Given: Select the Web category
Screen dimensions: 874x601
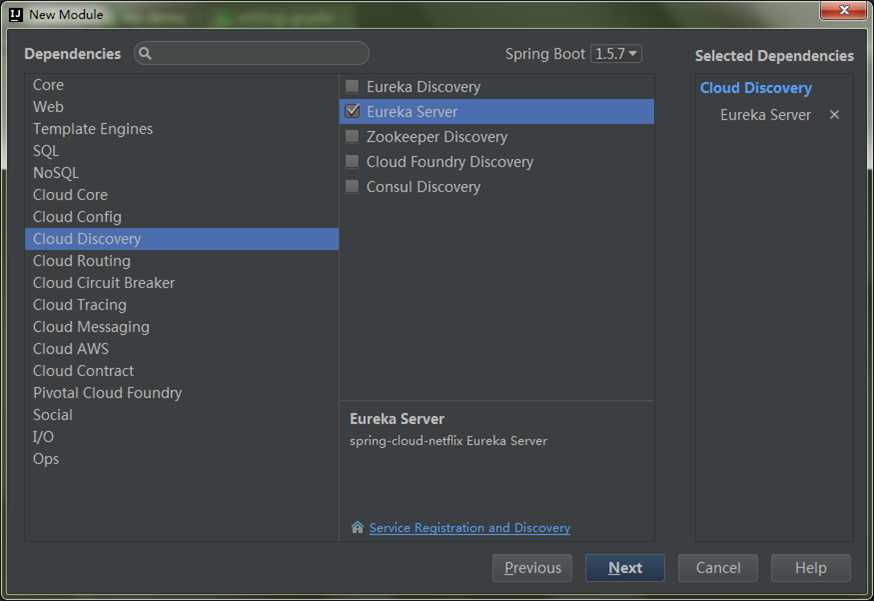Looking at the screenshot, I should pyautogui.click(x=182, y=106).
